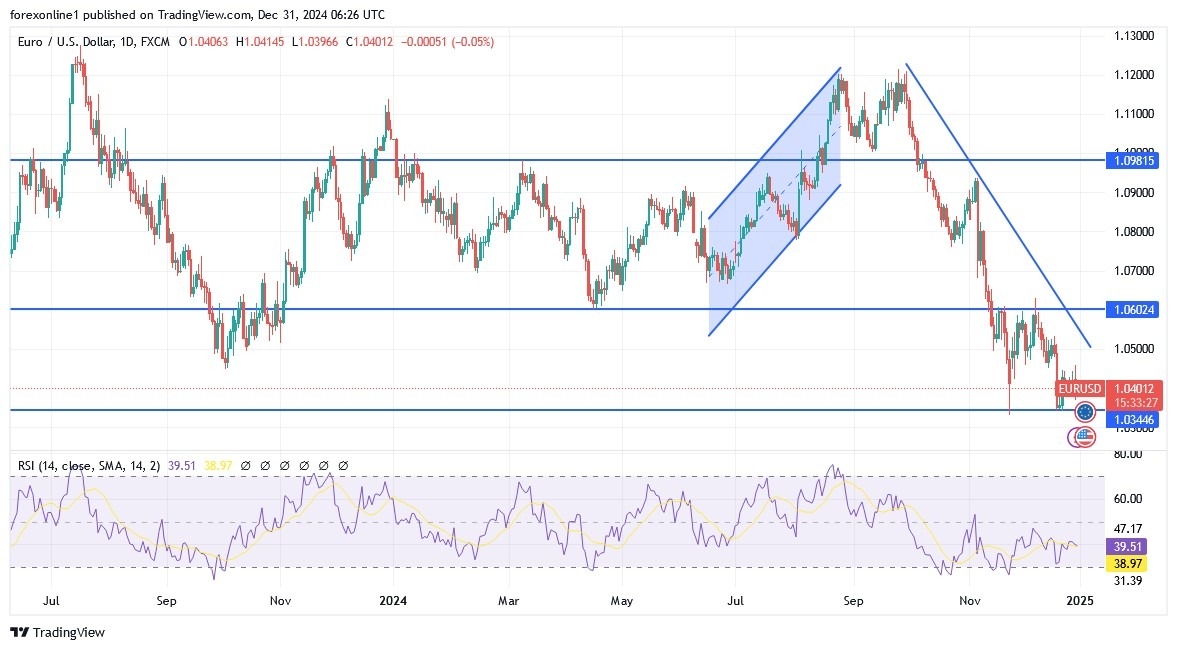Viewport: 1177px width, 650px height.
Task: Open the 1D timeframe selector in the legend
Action: (x=127, y=42)
